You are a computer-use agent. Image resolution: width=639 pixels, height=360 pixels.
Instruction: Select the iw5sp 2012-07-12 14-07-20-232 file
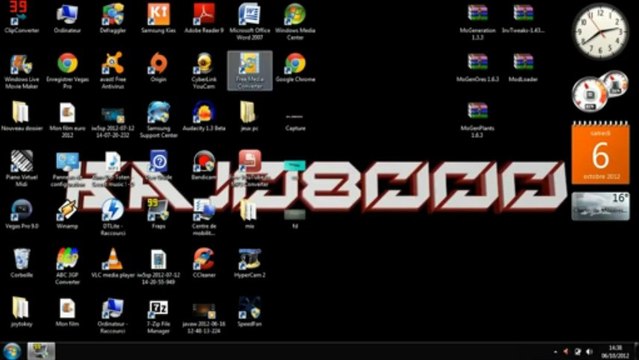pyautogui.click(x=113, y=122)
